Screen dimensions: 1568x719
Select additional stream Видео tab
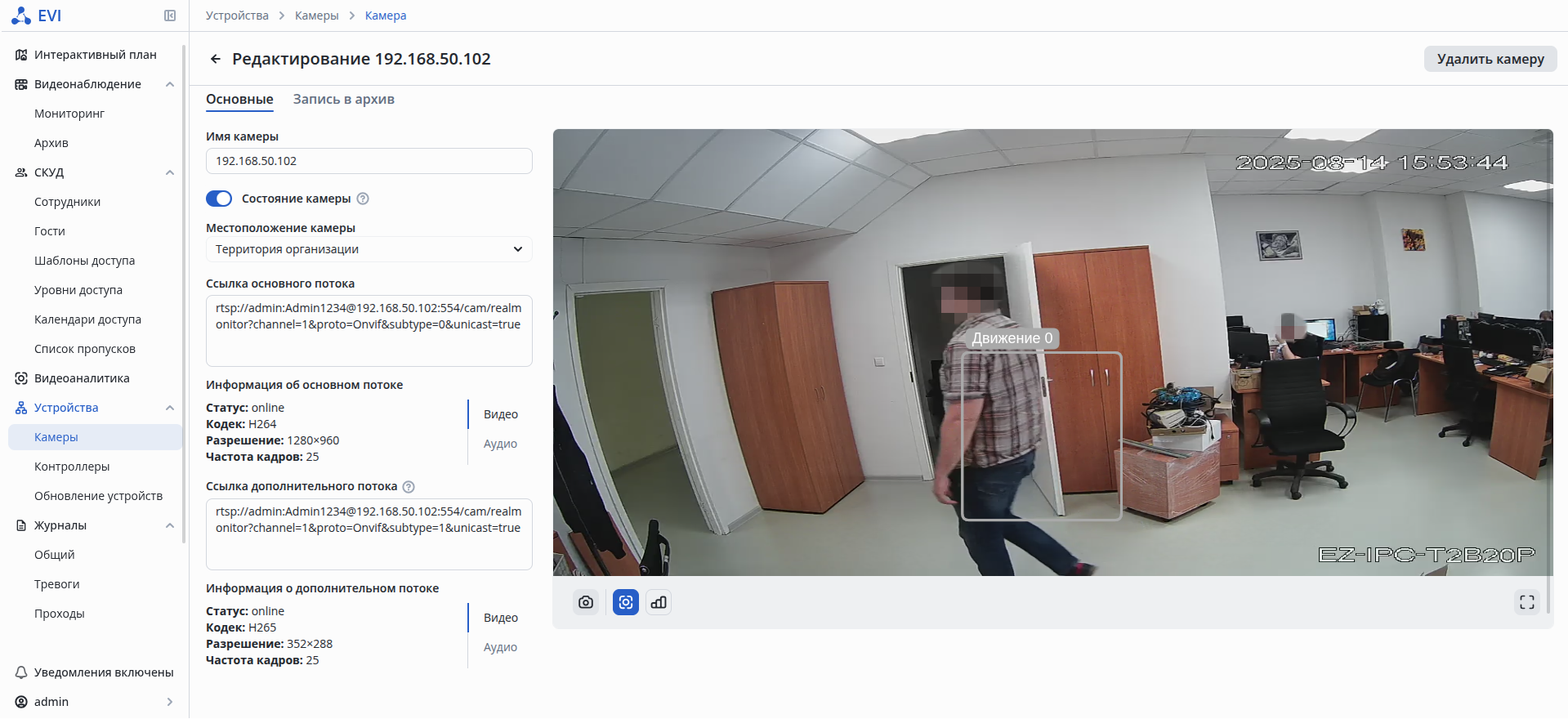501,618
